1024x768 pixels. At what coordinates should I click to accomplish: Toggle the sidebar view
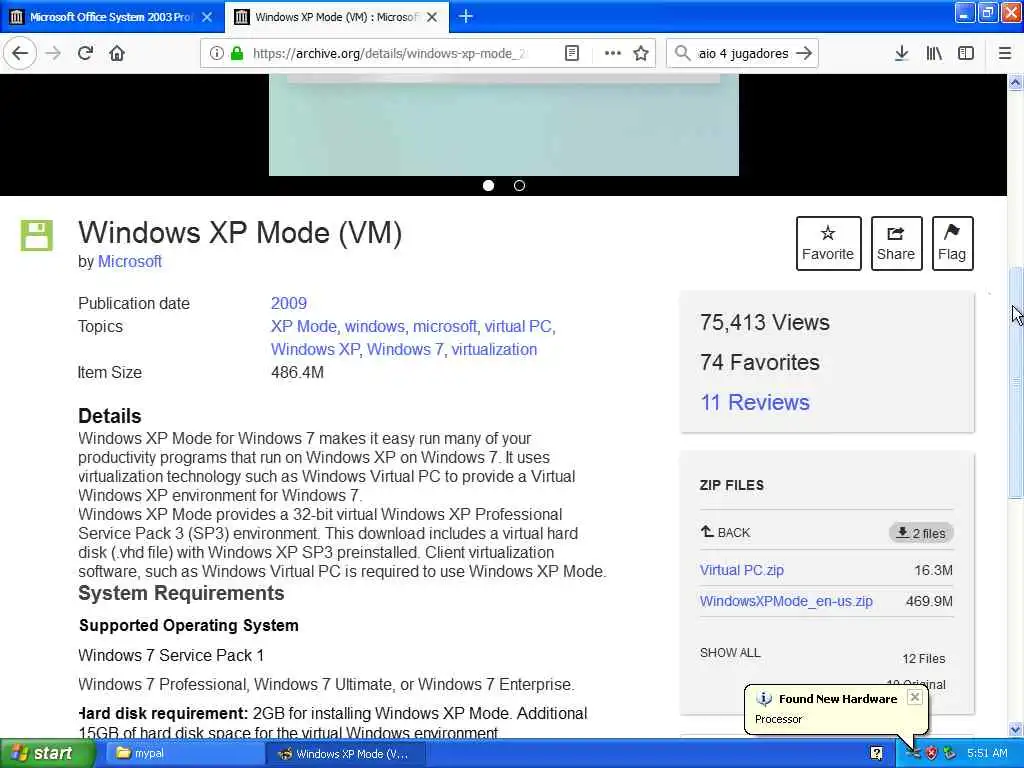coord(966,53)
